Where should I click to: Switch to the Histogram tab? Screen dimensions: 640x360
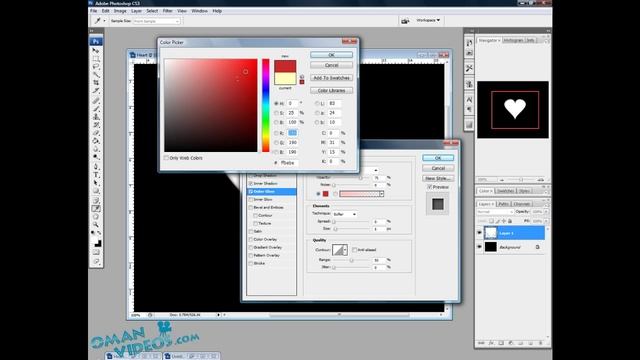(513, 40)
